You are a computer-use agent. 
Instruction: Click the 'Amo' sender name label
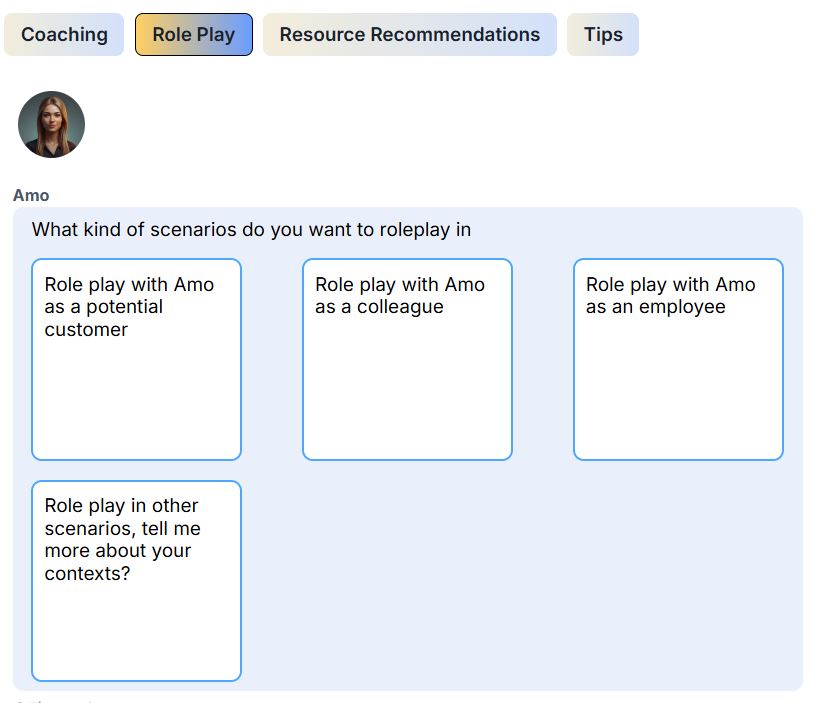click(31, 195)
